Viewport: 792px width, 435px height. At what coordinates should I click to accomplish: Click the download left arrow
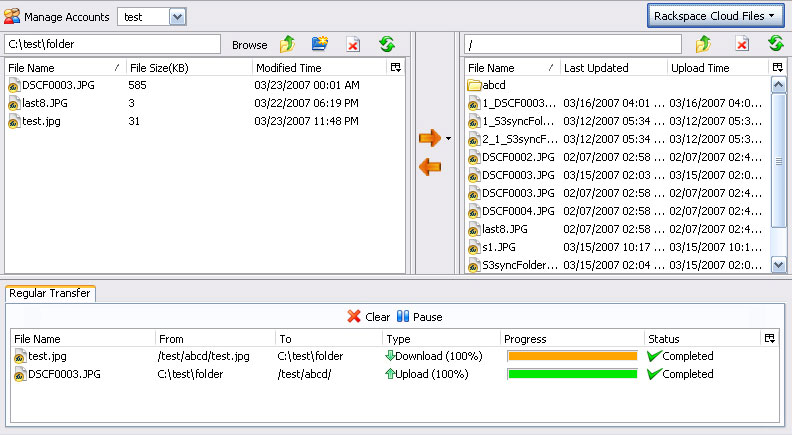tap(430, 167)
